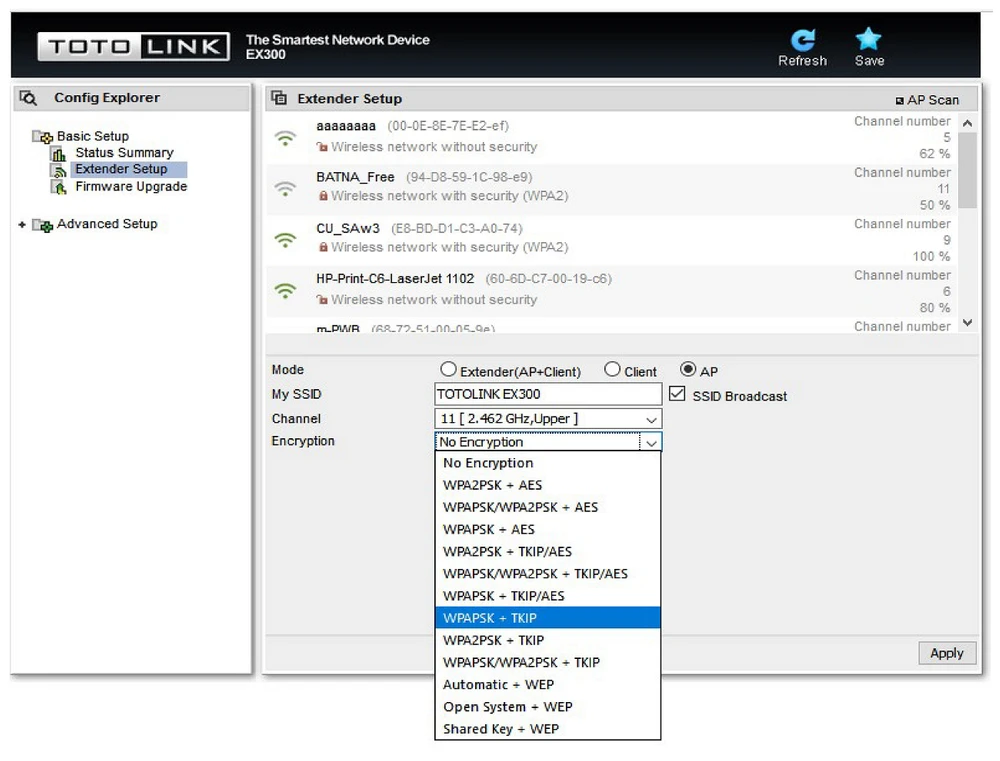Click the Extender Setup panel header icon

[x=280, y=99]
